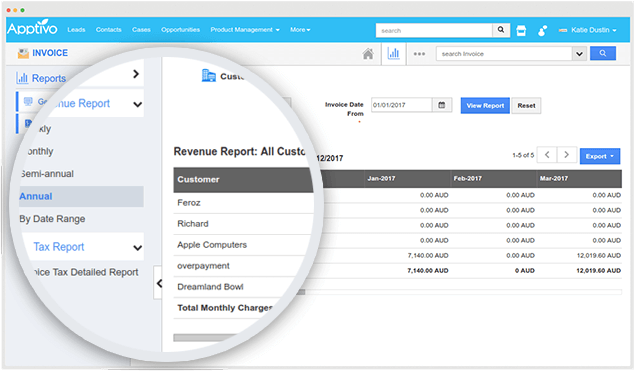Screen dimensions: 635x371
Task: Expand the Reports section arrow
Action: (136, 74)
